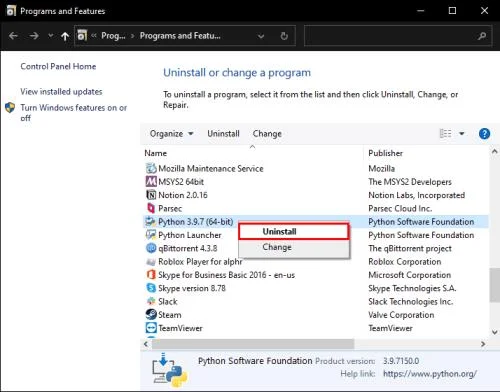This screenshot has width=500, height=392.
Task: Open Control Panel Home link
Action: (58, 66)
